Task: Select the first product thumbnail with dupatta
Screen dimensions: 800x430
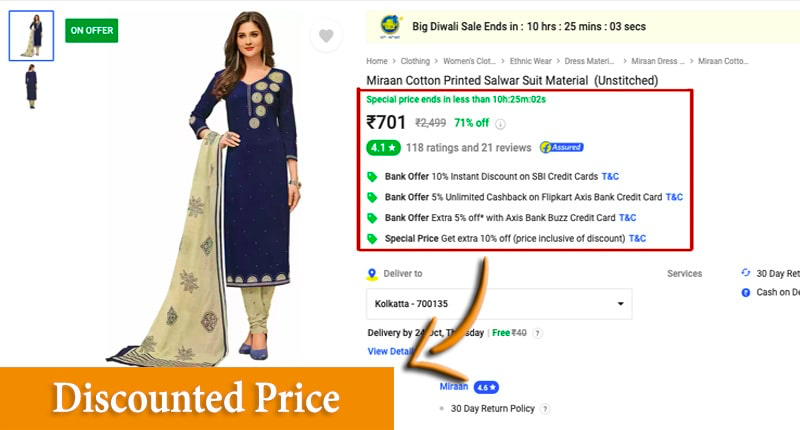Action: [x=31, y=36]
